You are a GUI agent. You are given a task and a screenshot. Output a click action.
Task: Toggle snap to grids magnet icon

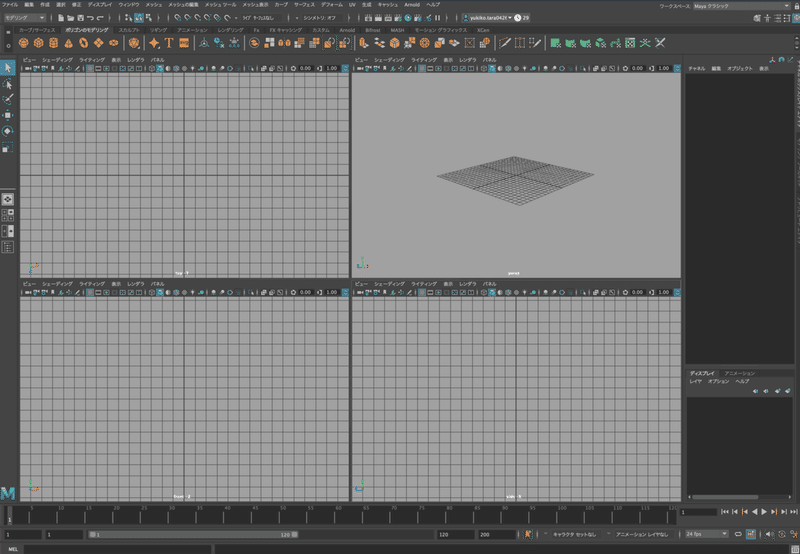178,18
